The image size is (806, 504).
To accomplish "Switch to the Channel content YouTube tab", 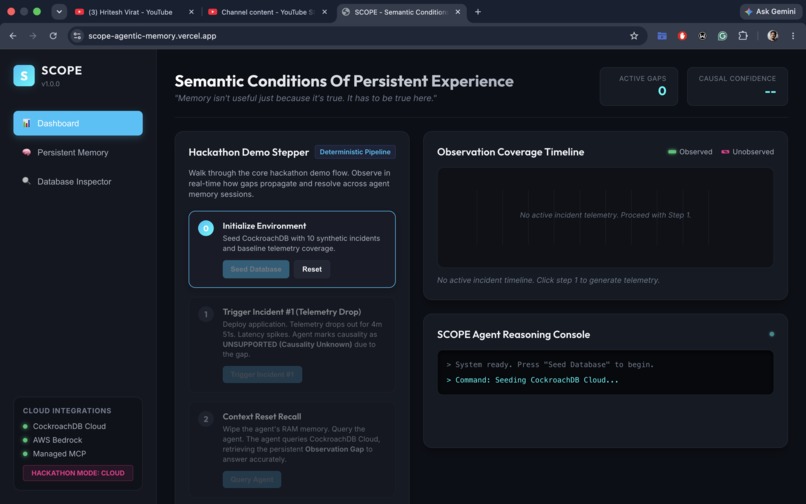I will pos(267,12).
